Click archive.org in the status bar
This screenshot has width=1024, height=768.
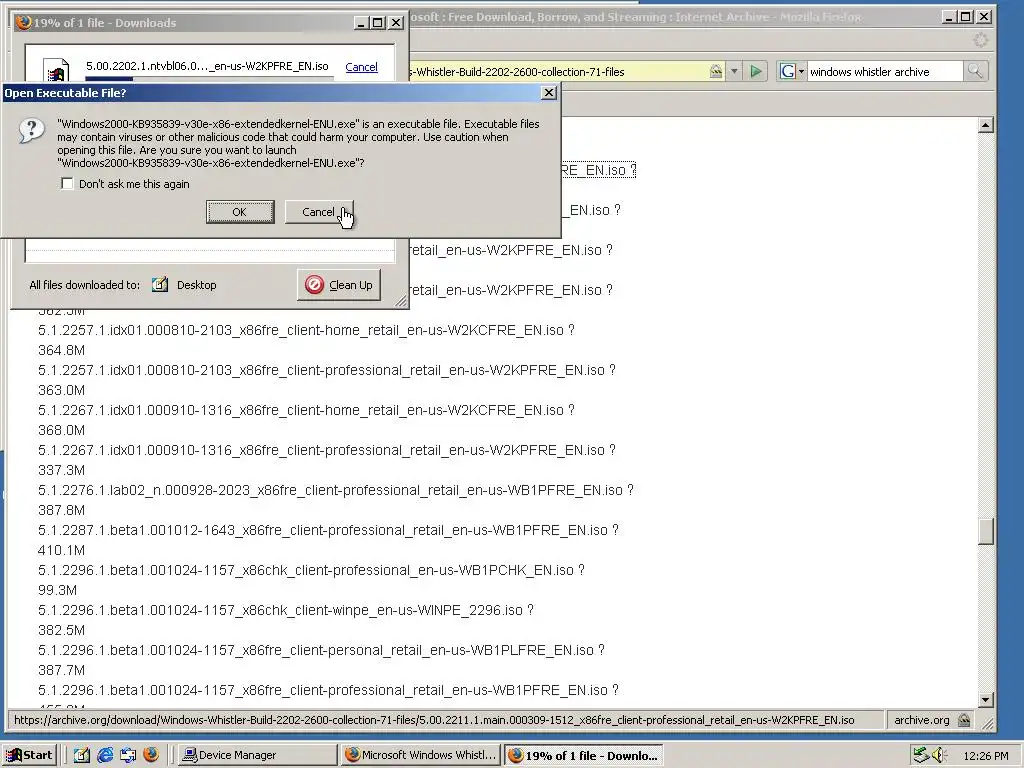pyautogui.click(x=921, y=720)
